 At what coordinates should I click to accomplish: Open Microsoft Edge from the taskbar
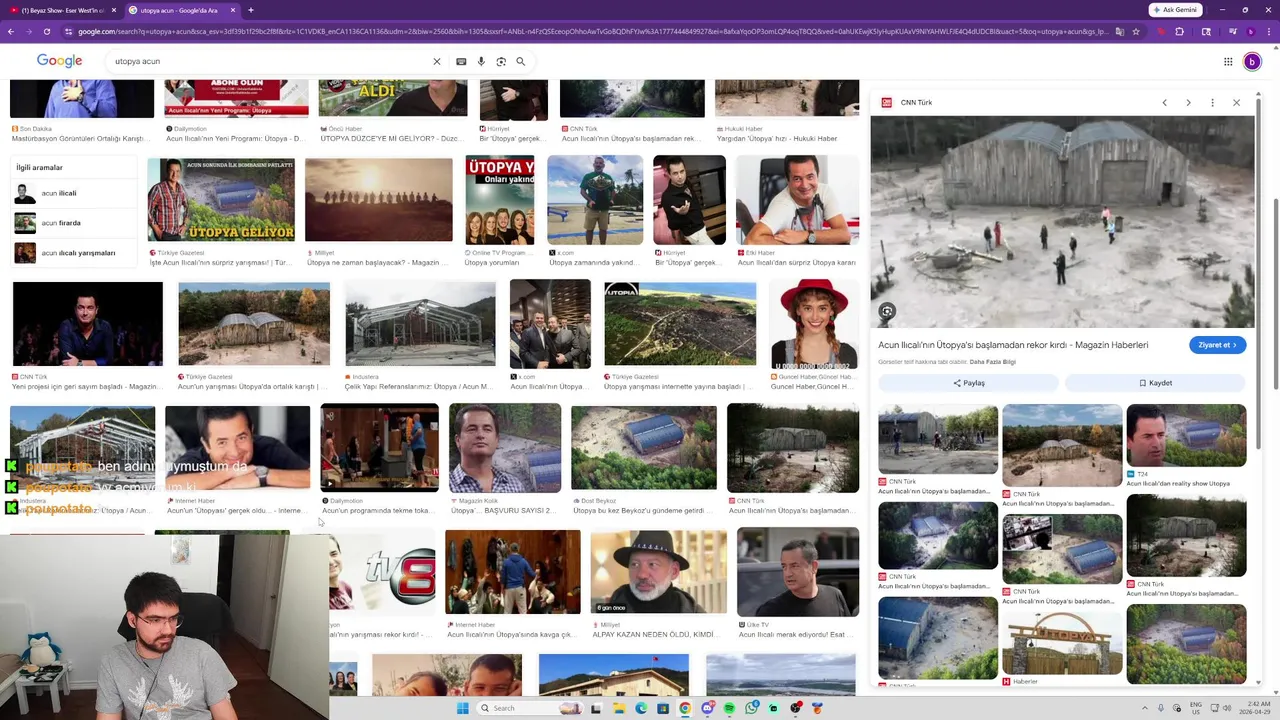(641, 708)
